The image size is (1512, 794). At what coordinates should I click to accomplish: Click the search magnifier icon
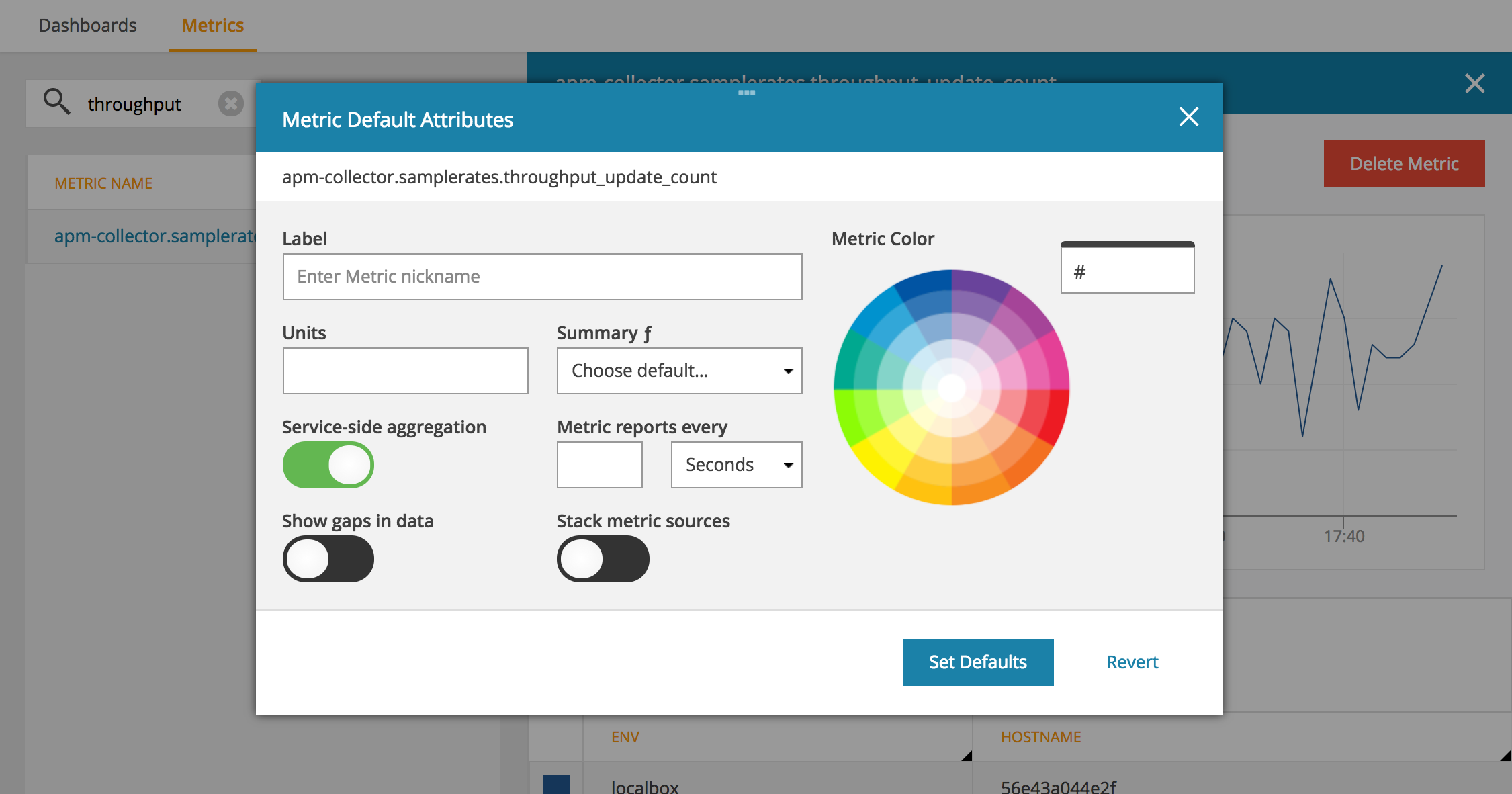(x=56, y=102)
